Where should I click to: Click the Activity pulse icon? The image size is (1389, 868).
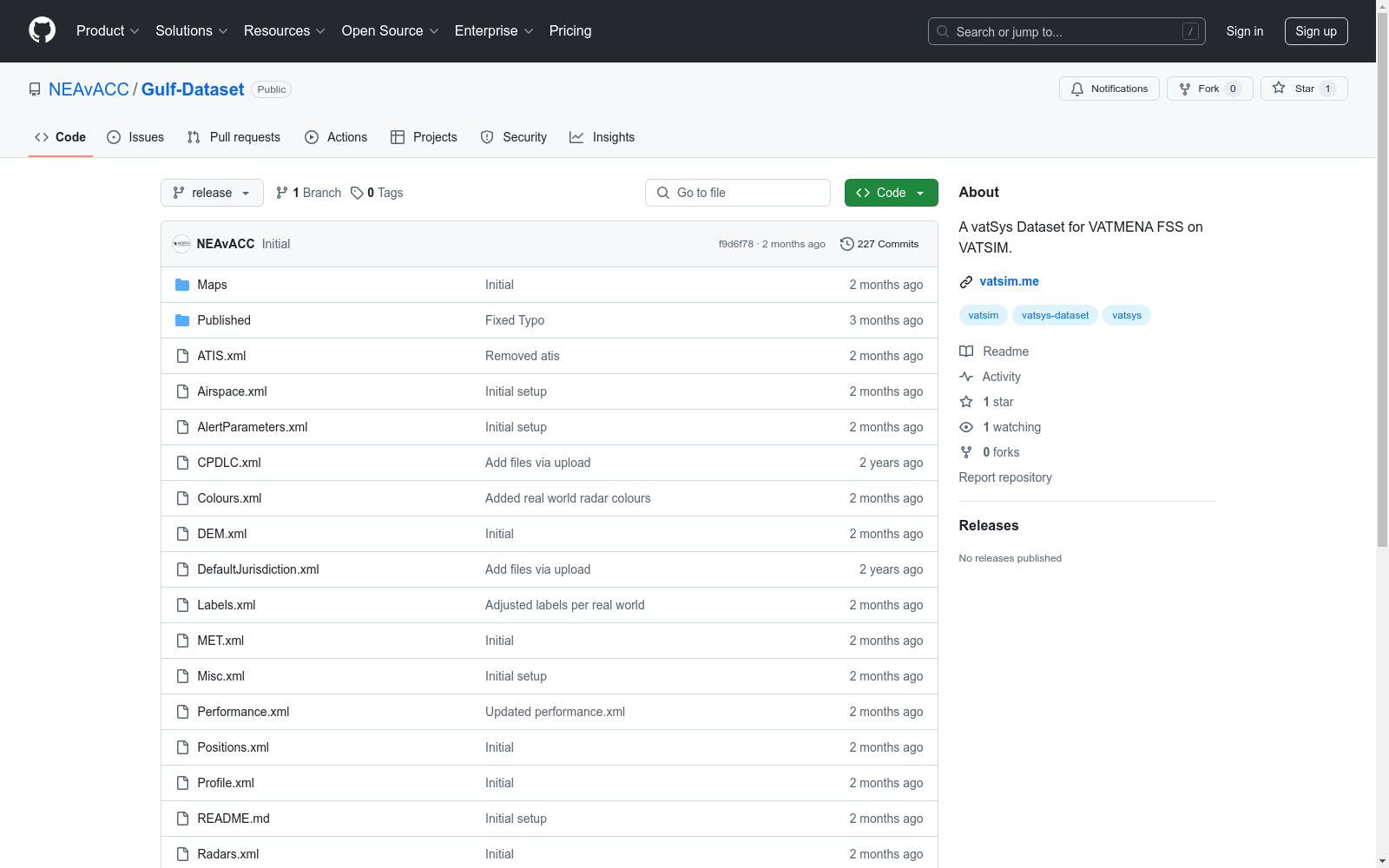tap(966, 377)
